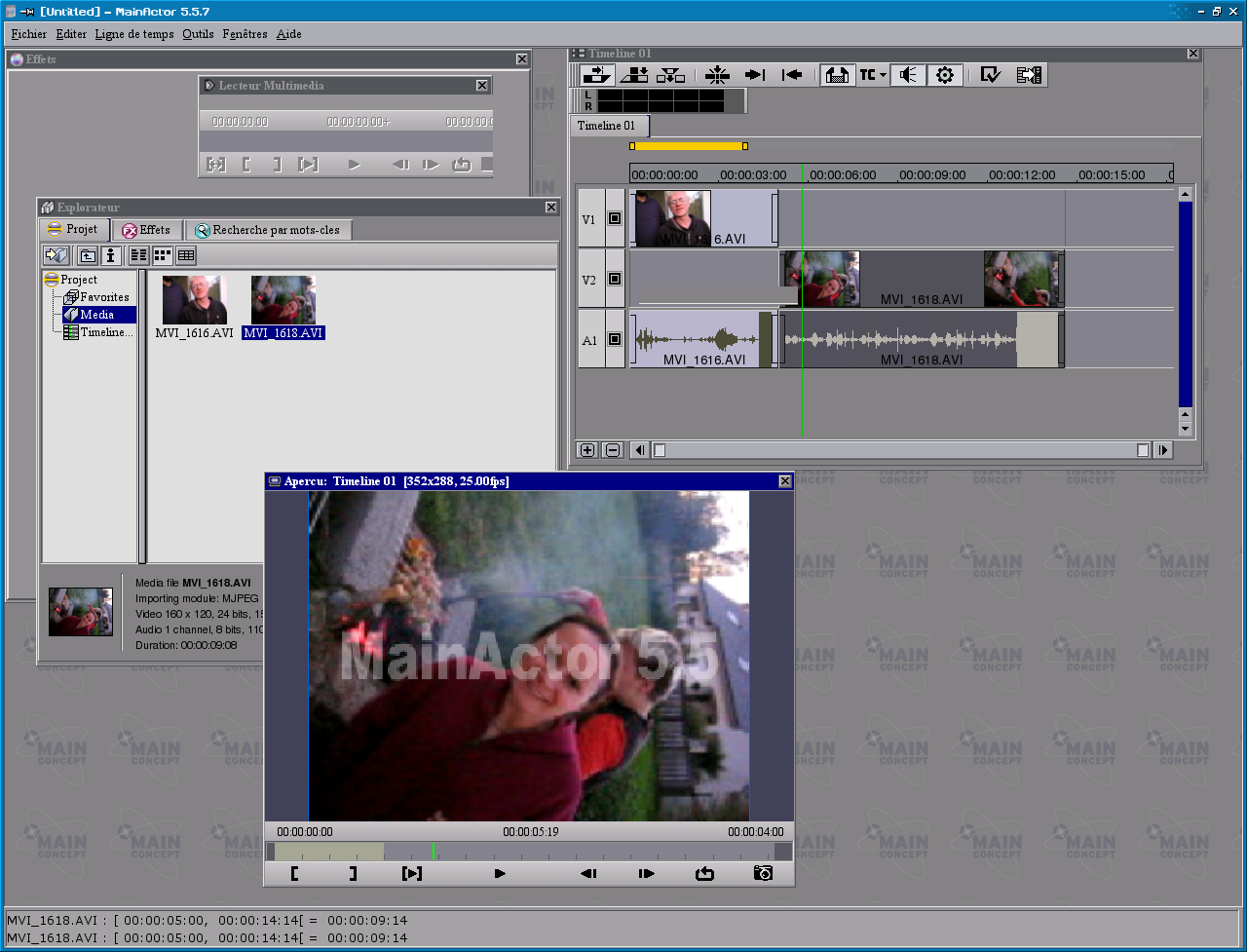Toggle the V1 track enable box
Screen dimensions: 1247x952
pos(615,219)
